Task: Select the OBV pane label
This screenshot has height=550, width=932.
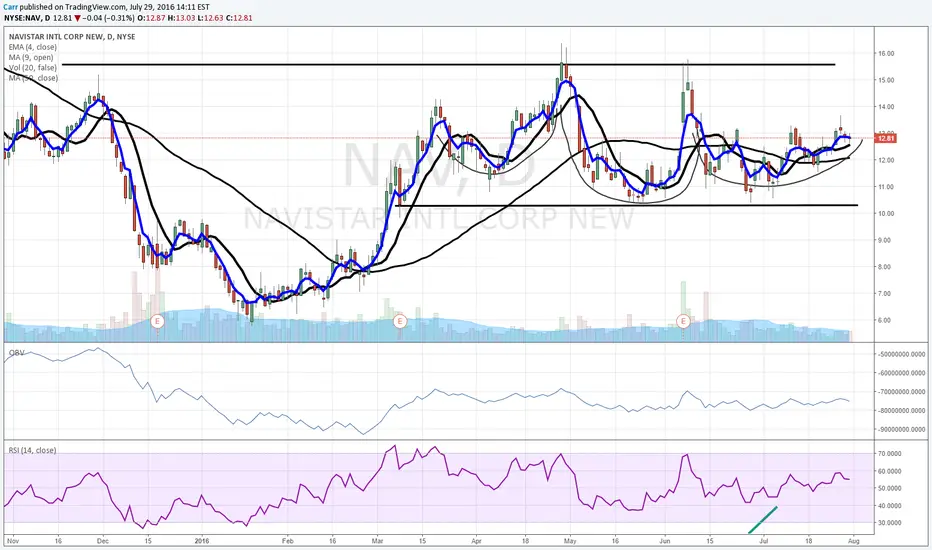Action: point(17,353)
